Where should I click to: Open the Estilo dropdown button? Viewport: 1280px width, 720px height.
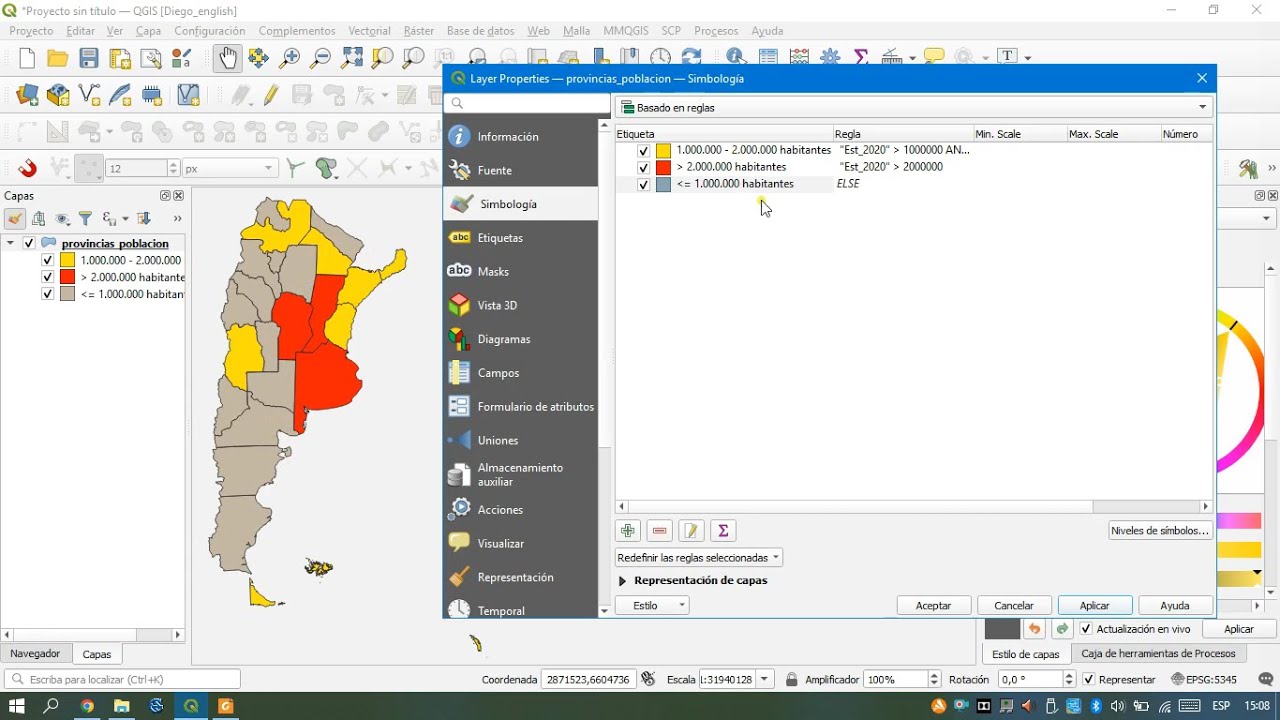click(x=653, y=605)
